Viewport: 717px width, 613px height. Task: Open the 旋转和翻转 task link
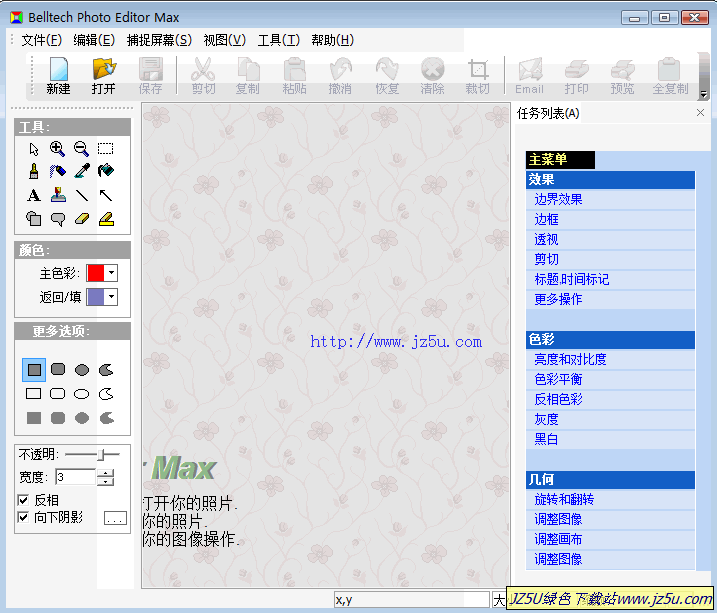pyautogui.click(x=564, y=499)
